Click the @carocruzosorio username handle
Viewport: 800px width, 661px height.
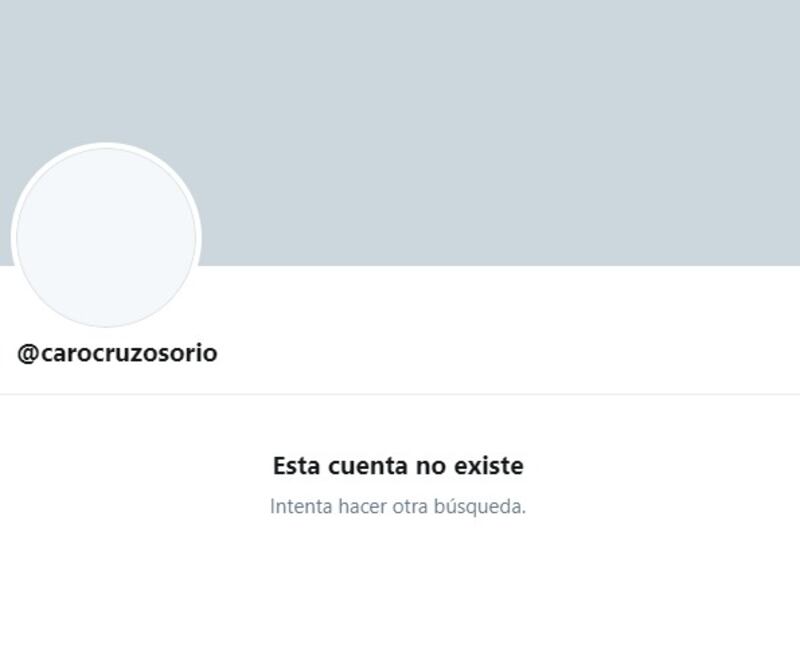(117, 353)
